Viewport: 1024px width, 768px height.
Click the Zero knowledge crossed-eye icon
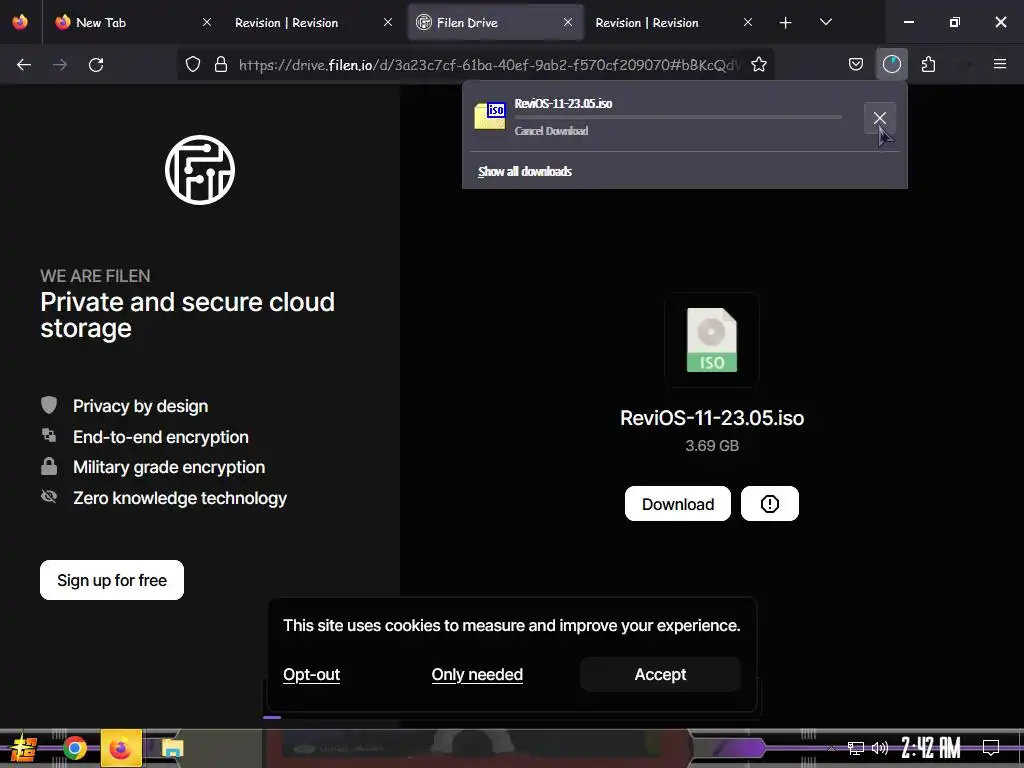[x=49, y=497]
